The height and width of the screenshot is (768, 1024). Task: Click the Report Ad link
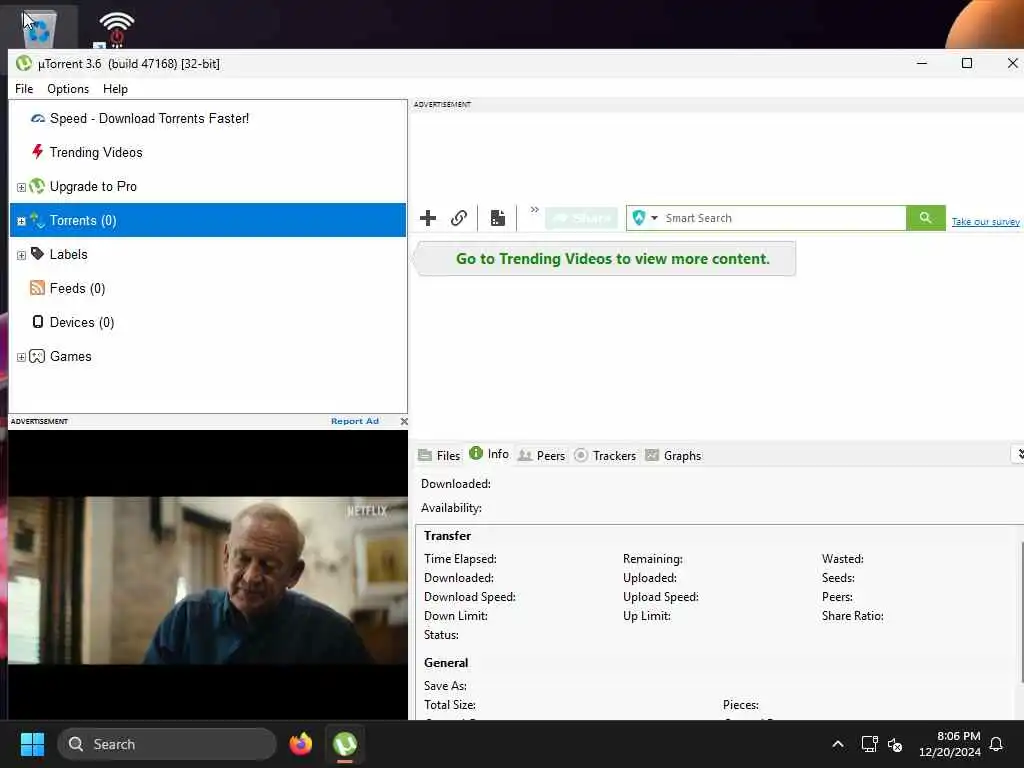point(355,421)
